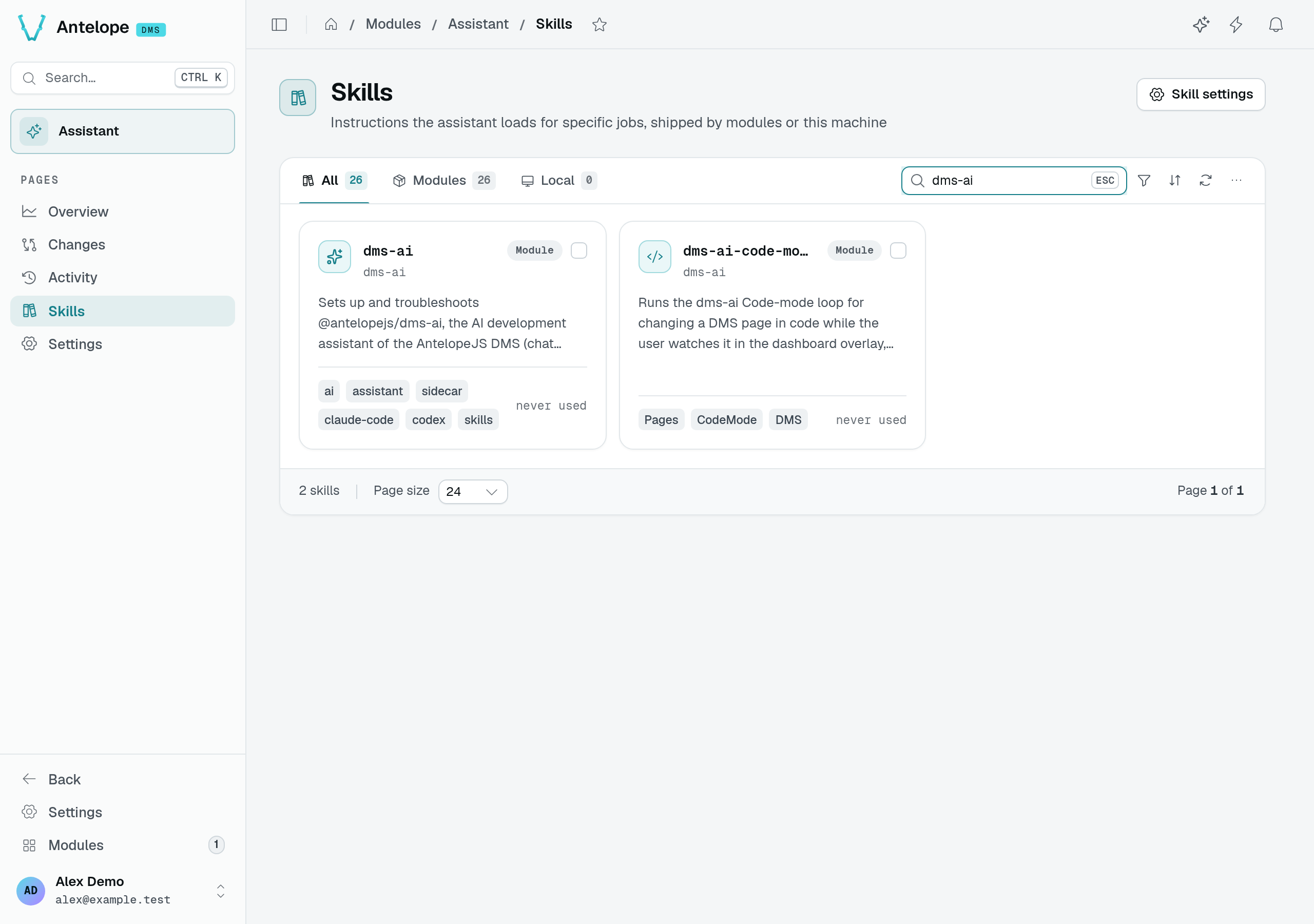Click Skills breadcrumb text
Viewport: 1314px width, 924px height.
tap(553, 24)
